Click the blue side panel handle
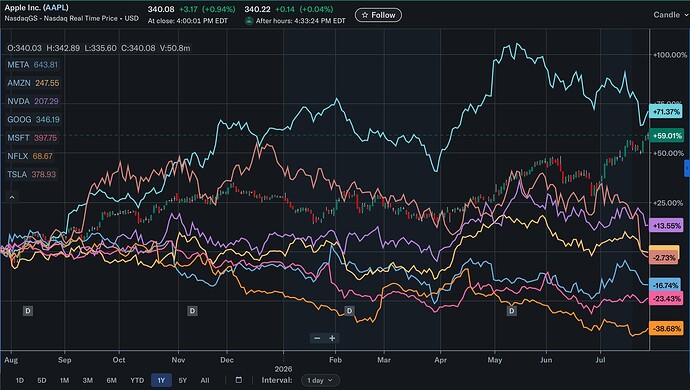 687,168
